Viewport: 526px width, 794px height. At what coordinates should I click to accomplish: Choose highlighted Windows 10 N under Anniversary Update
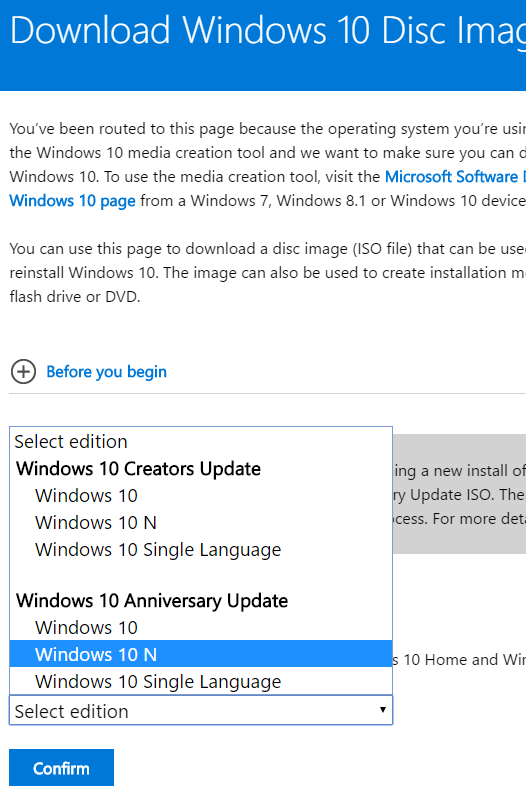[201, 654]
